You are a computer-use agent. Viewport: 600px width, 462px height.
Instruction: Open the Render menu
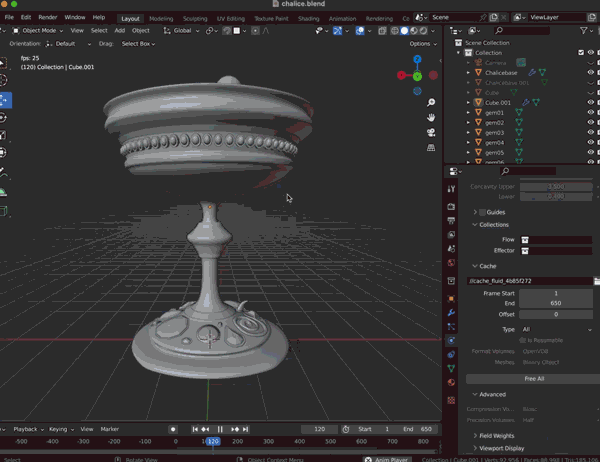[47, 17]
